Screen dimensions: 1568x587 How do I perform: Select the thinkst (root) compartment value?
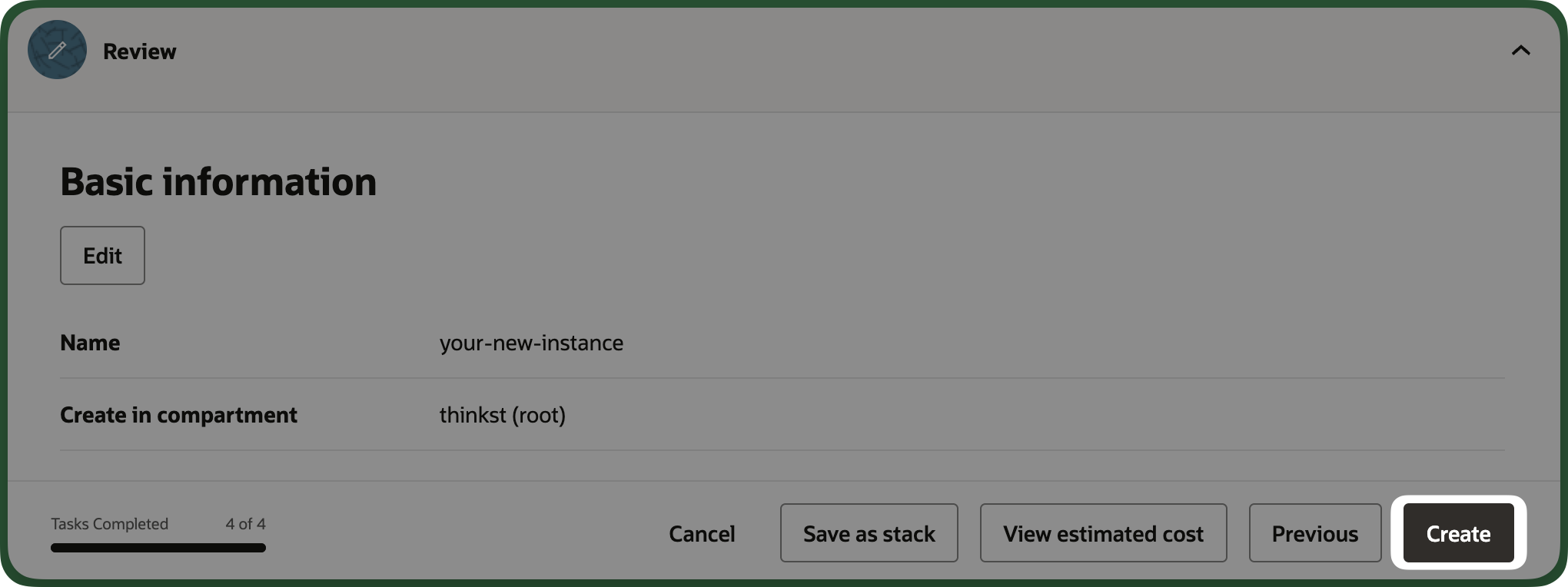point(502,415)
